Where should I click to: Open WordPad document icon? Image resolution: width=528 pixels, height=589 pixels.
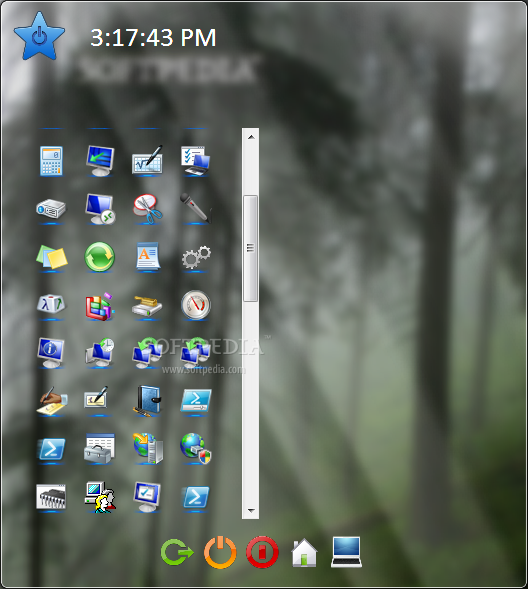(147, 256)
